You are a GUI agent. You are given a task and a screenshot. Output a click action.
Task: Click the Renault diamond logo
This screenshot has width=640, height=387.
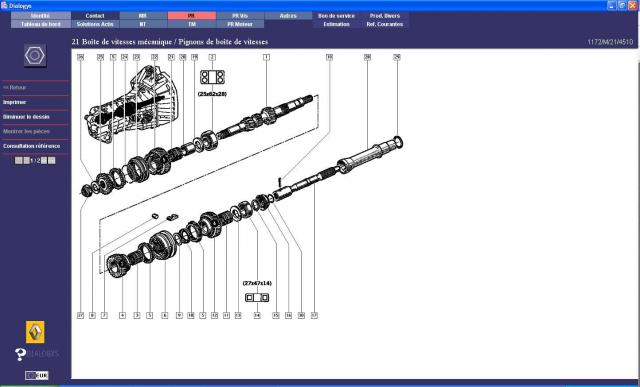coord(36,332)
